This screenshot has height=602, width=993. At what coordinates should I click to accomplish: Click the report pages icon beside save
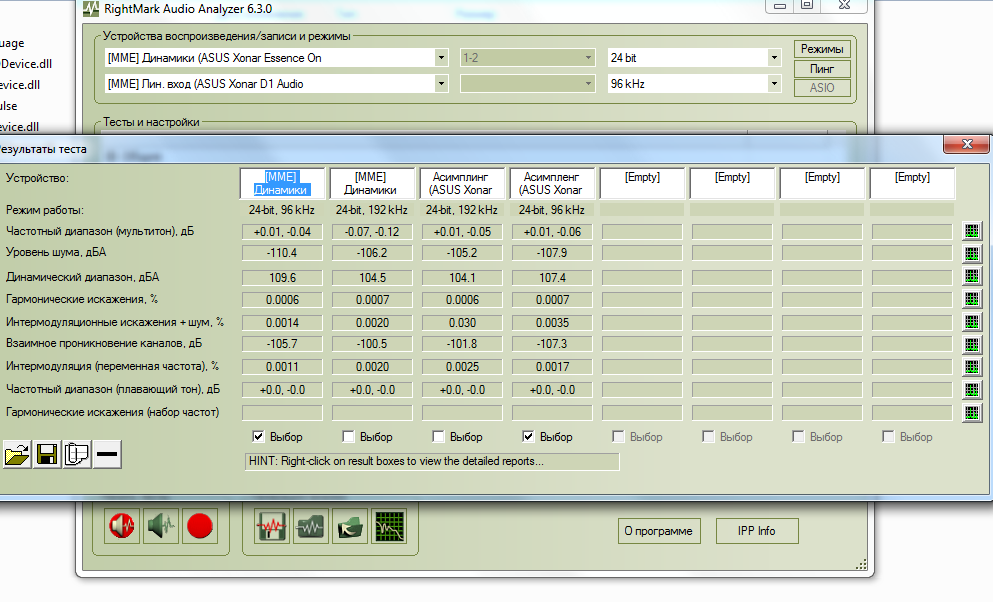(x=77, y=455)
